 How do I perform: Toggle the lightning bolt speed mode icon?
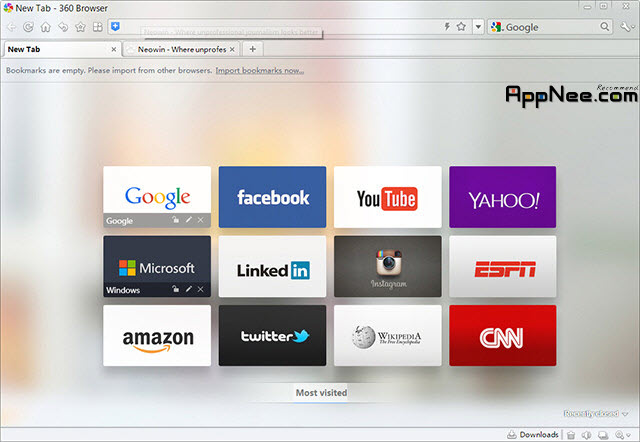(447, 27)
